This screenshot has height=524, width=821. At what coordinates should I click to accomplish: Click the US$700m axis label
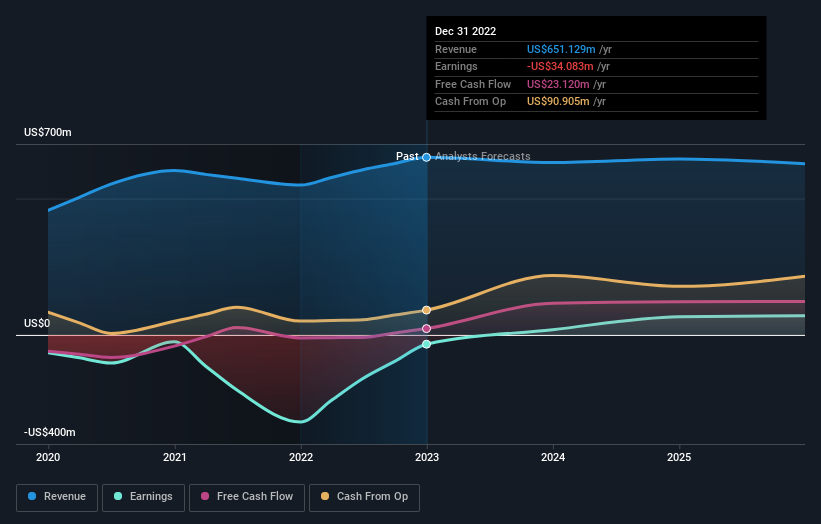point(48,132)
